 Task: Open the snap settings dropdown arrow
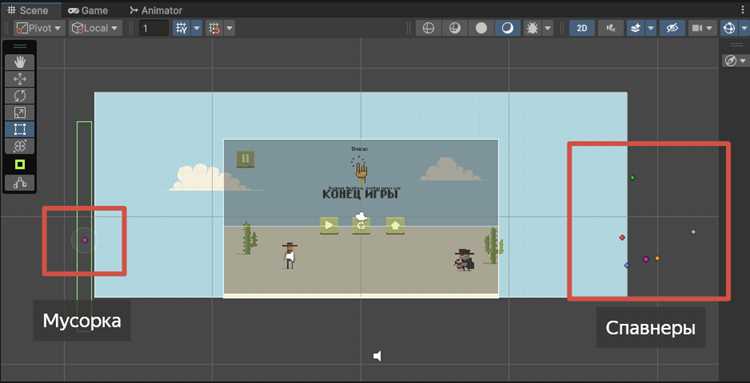230,28
